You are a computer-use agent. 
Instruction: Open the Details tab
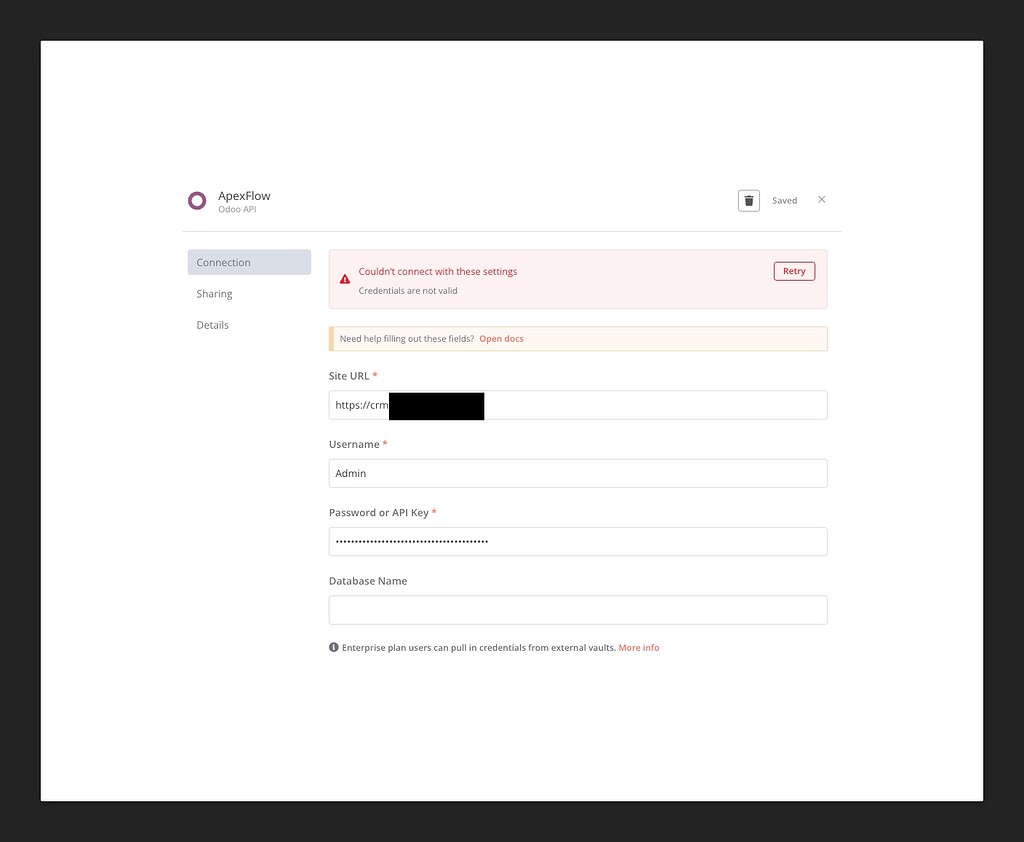pos(212,324)
